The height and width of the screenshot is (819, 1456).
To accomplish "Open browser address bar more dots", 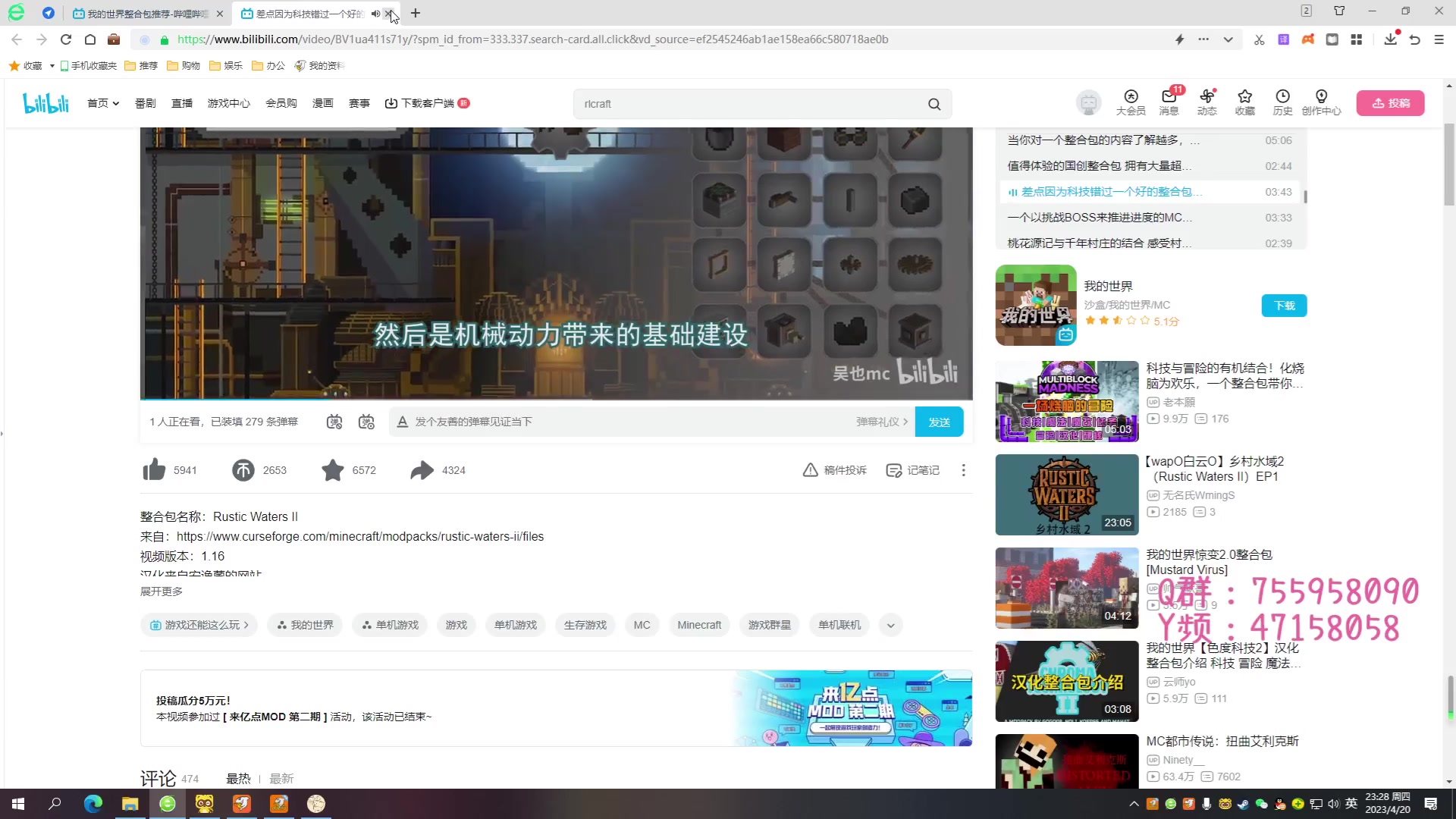I will pos(1203,39).
